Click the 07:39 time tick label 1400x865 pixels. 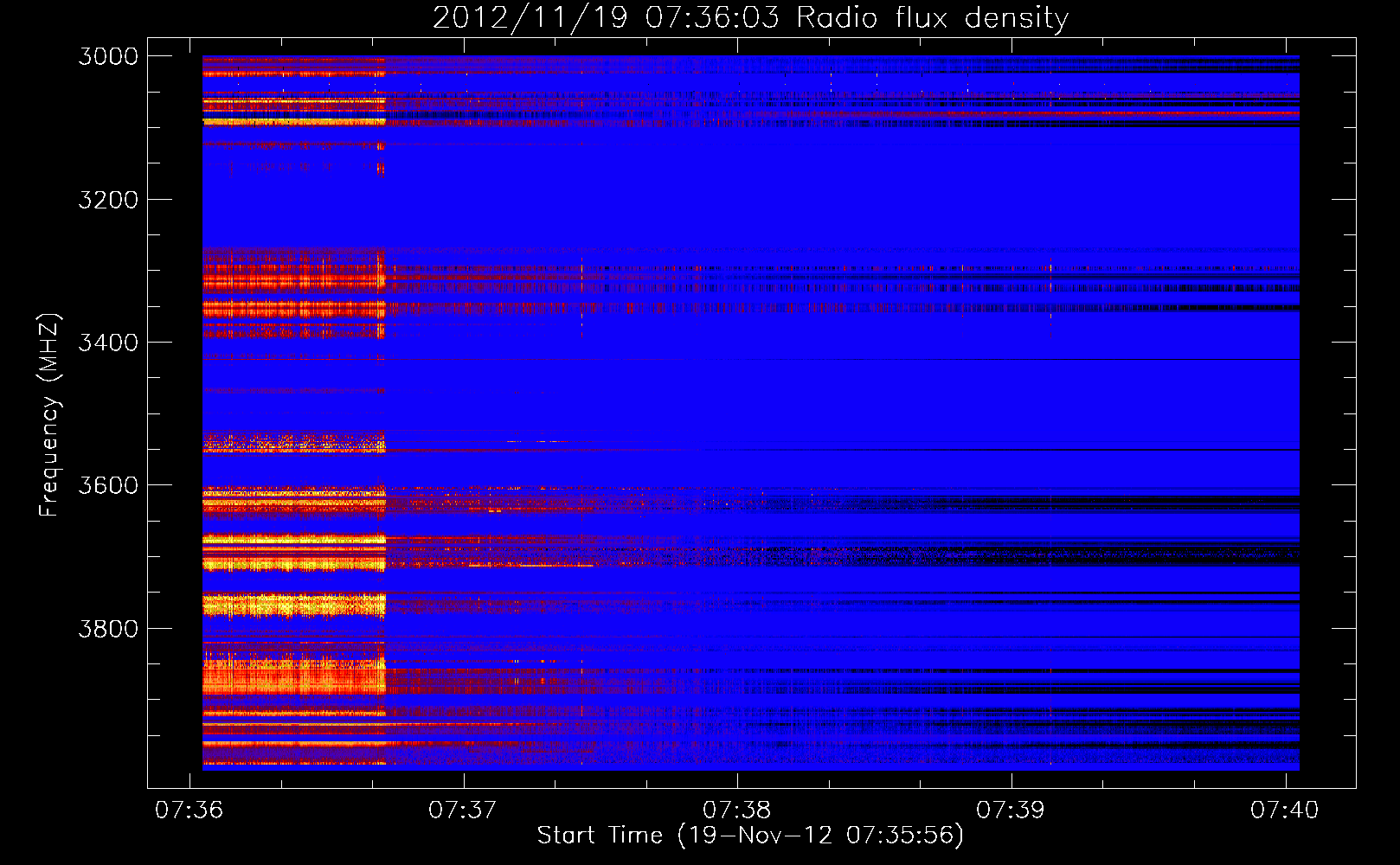(x=1011, y=810)
